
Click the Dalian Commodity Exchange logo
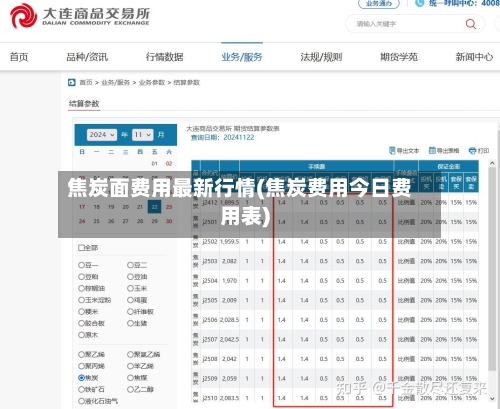coord(80,16)
